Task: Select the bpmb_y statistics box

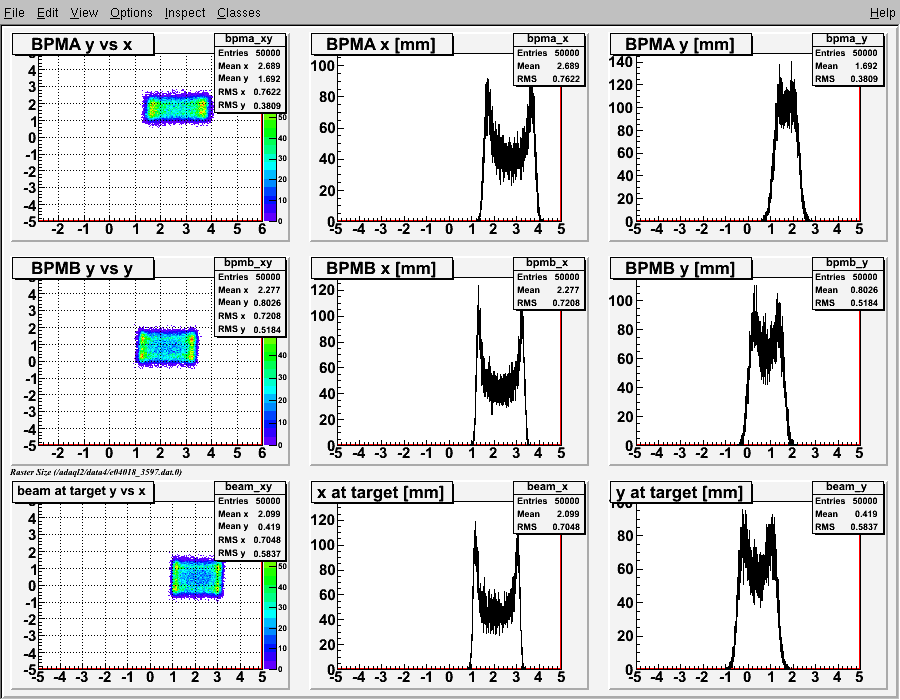Action: [848, 283]
